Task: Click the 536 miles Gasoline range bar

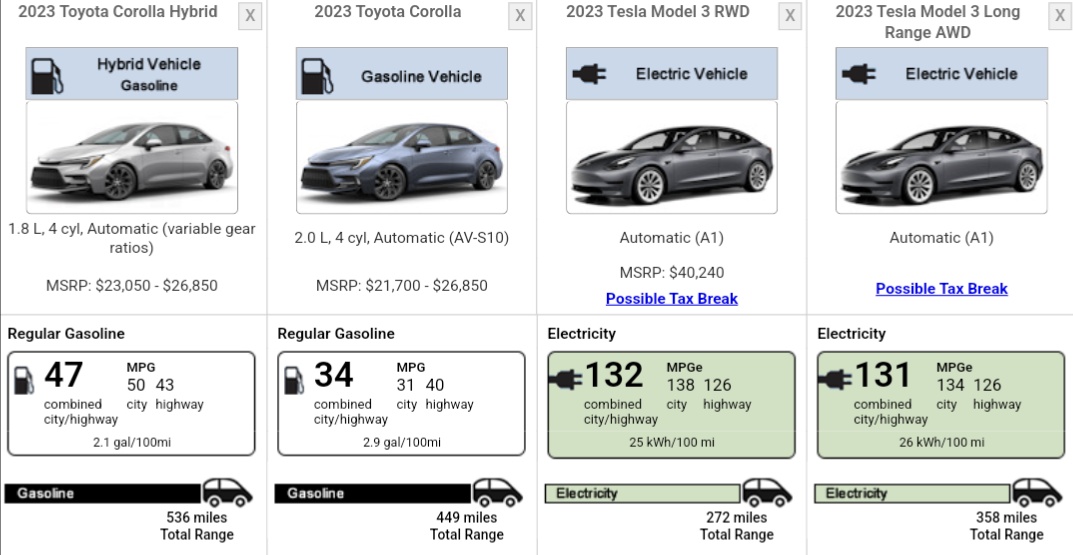Action: pyautogui.click(x=104, y=493)
